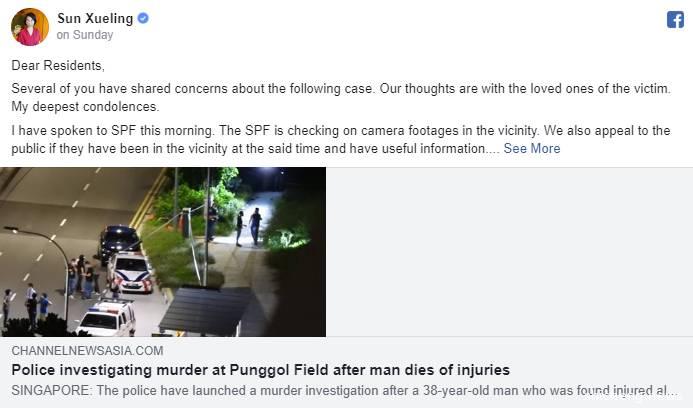
Task: Open Sun Xueling's profile picture
Action: pos(30,27)
